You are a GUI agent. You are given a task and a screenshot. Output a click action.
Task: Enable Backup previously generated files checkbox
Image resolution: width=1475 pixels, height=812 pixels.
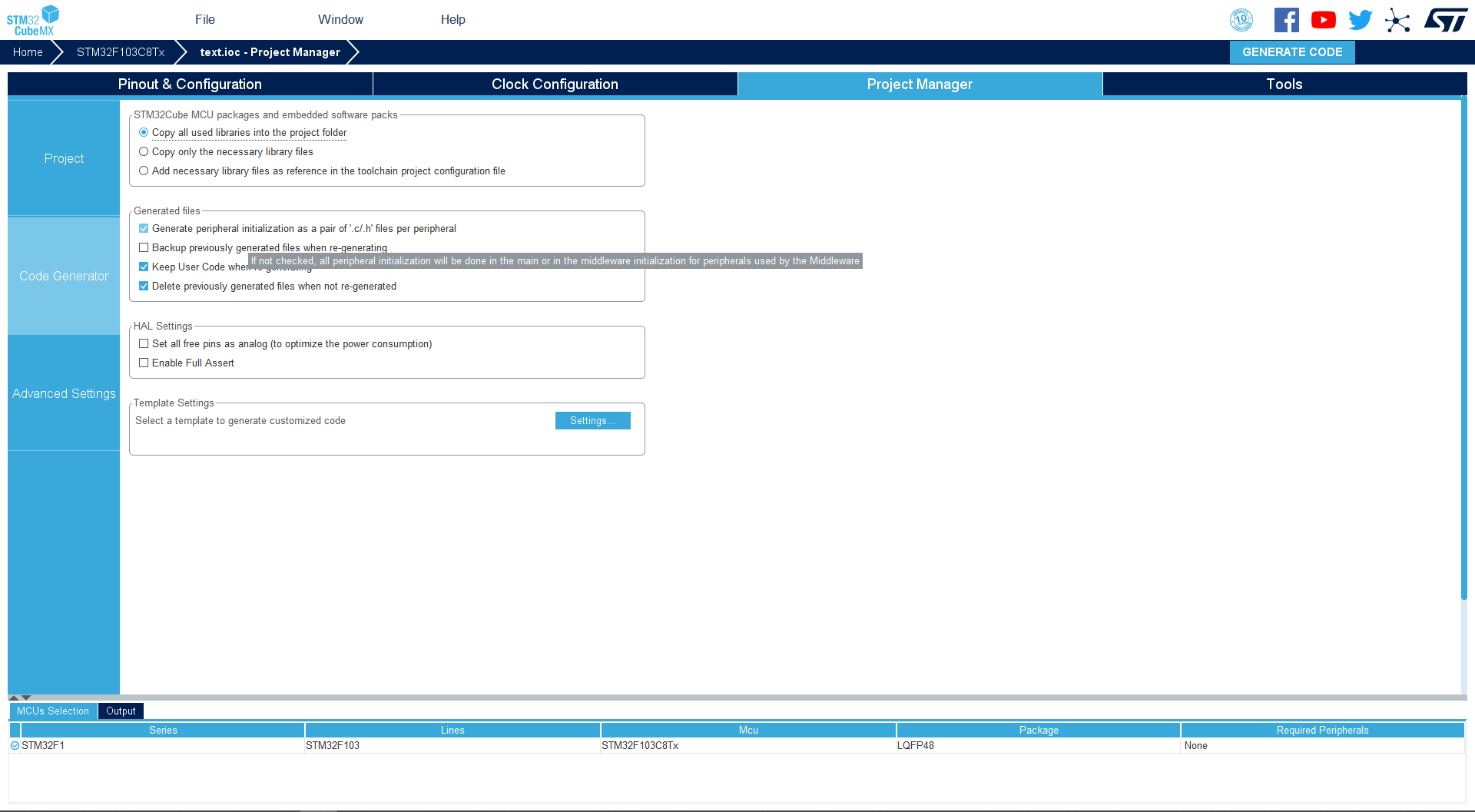[x=144, y=247]
